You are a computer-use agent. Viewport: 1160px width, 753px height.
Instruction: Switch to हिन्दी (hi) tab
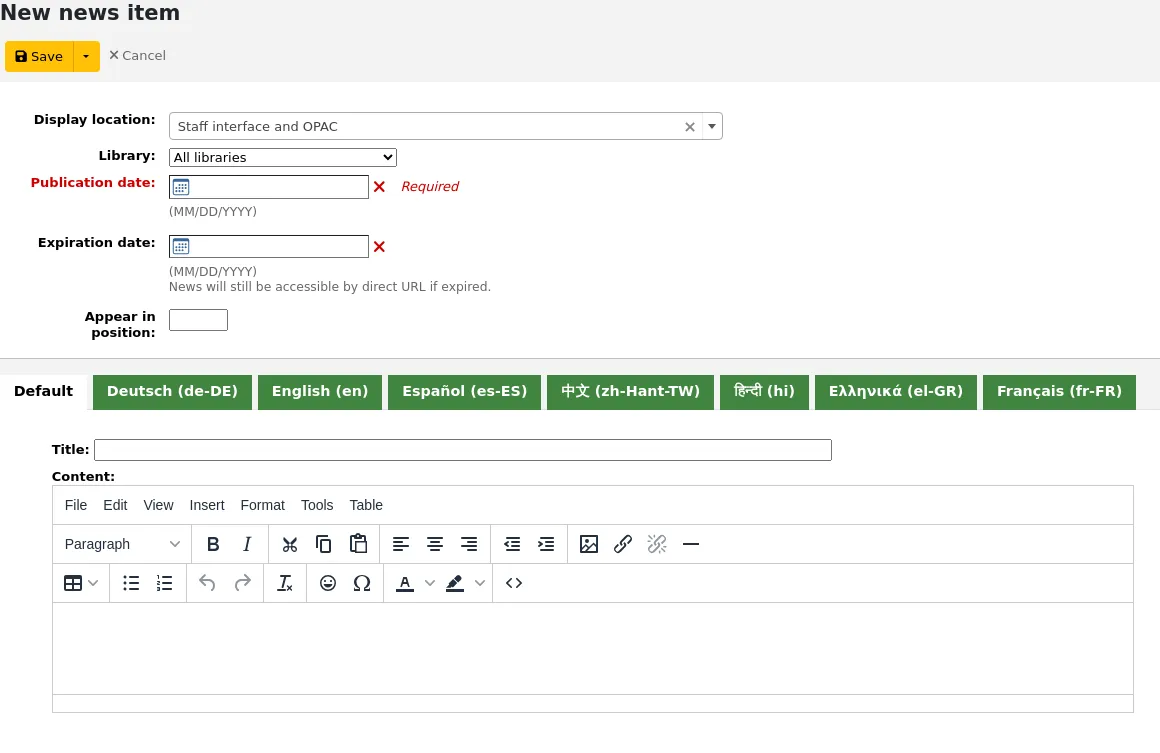[x=764, y=392]
